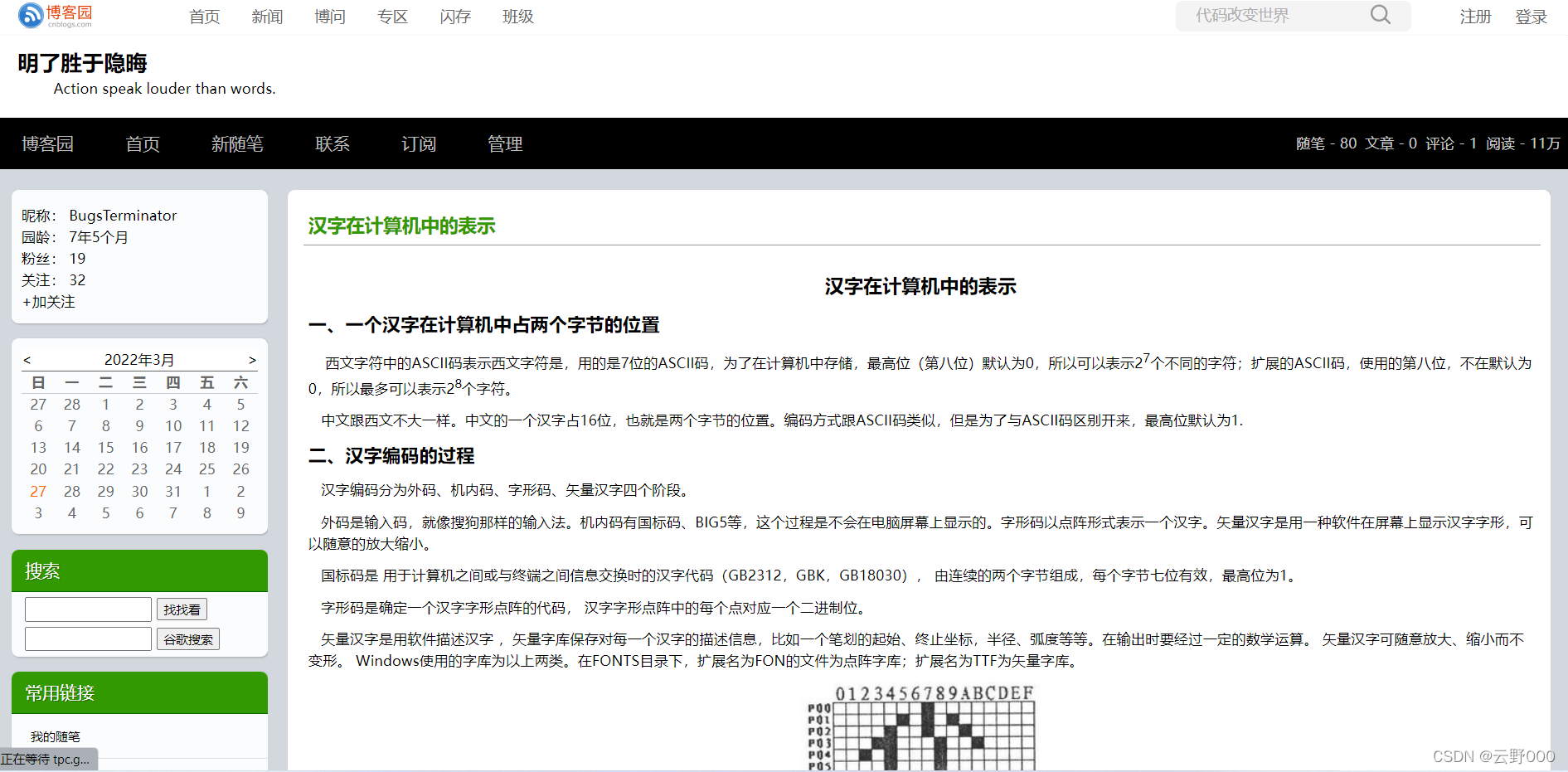The image size is (1568, 772).
Task: Select 专区 in the top navigation
Action: 391,16
